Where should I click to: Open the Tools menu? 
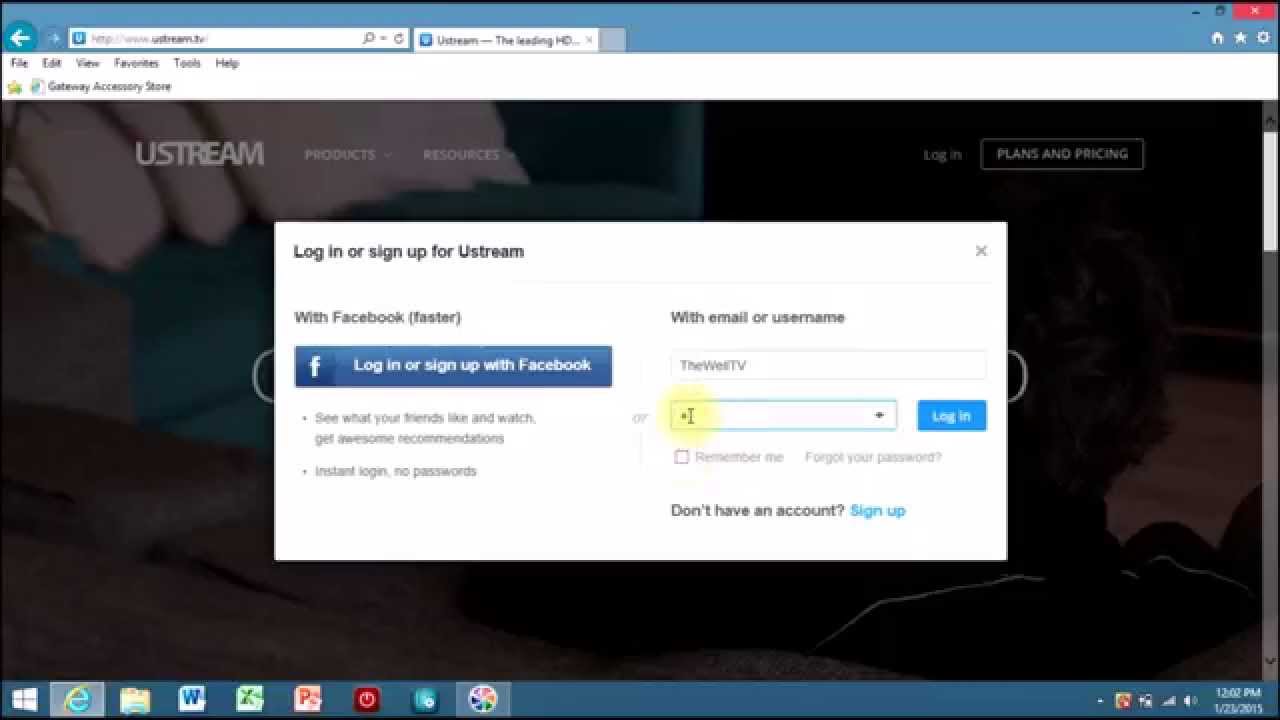point(187,63)
